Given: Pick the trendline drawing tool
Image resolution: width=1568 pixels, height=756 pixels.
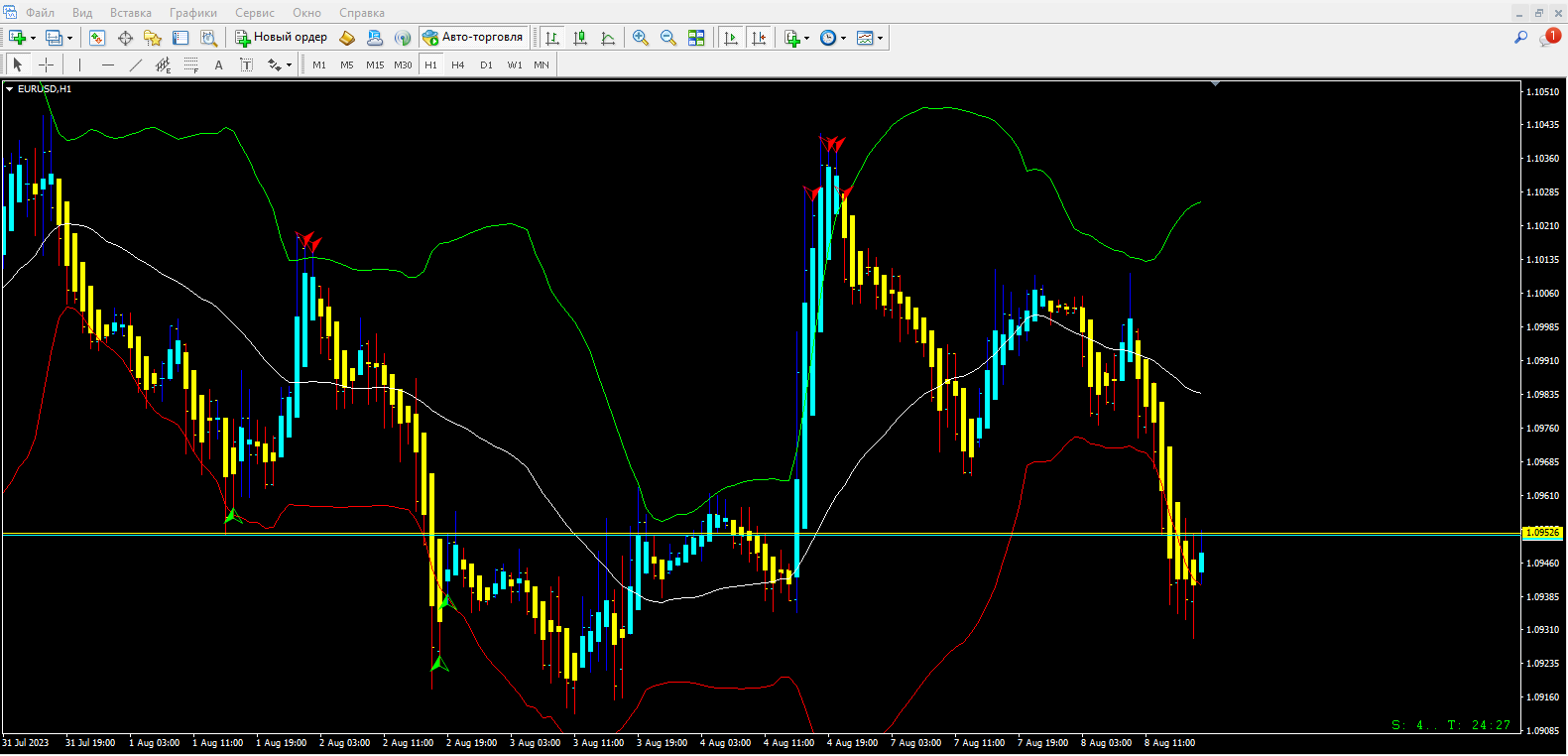Looking at the screenshot, I should point(136,64).
